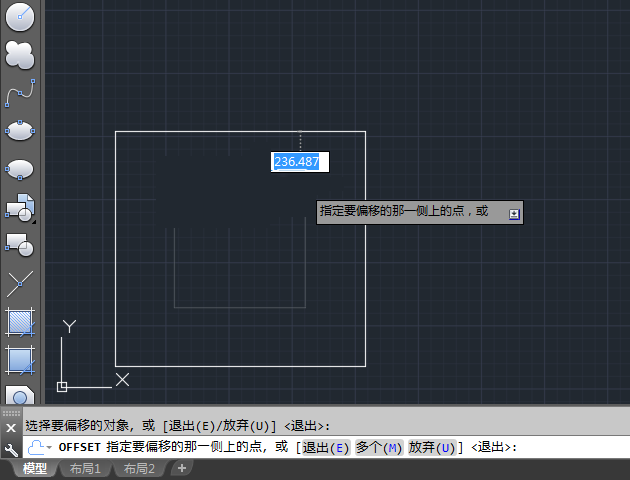Choose the 放弃(U) command option

432,447
